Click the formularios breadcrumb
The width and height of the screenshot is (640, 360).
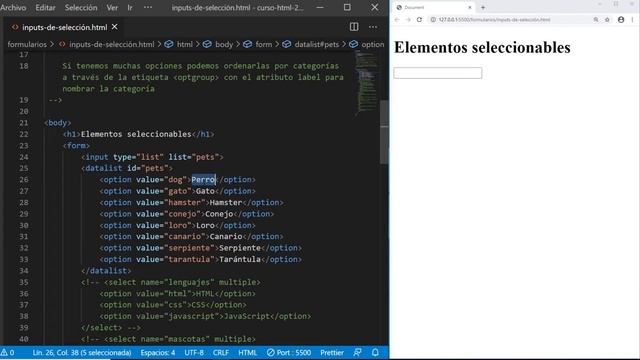27,44
